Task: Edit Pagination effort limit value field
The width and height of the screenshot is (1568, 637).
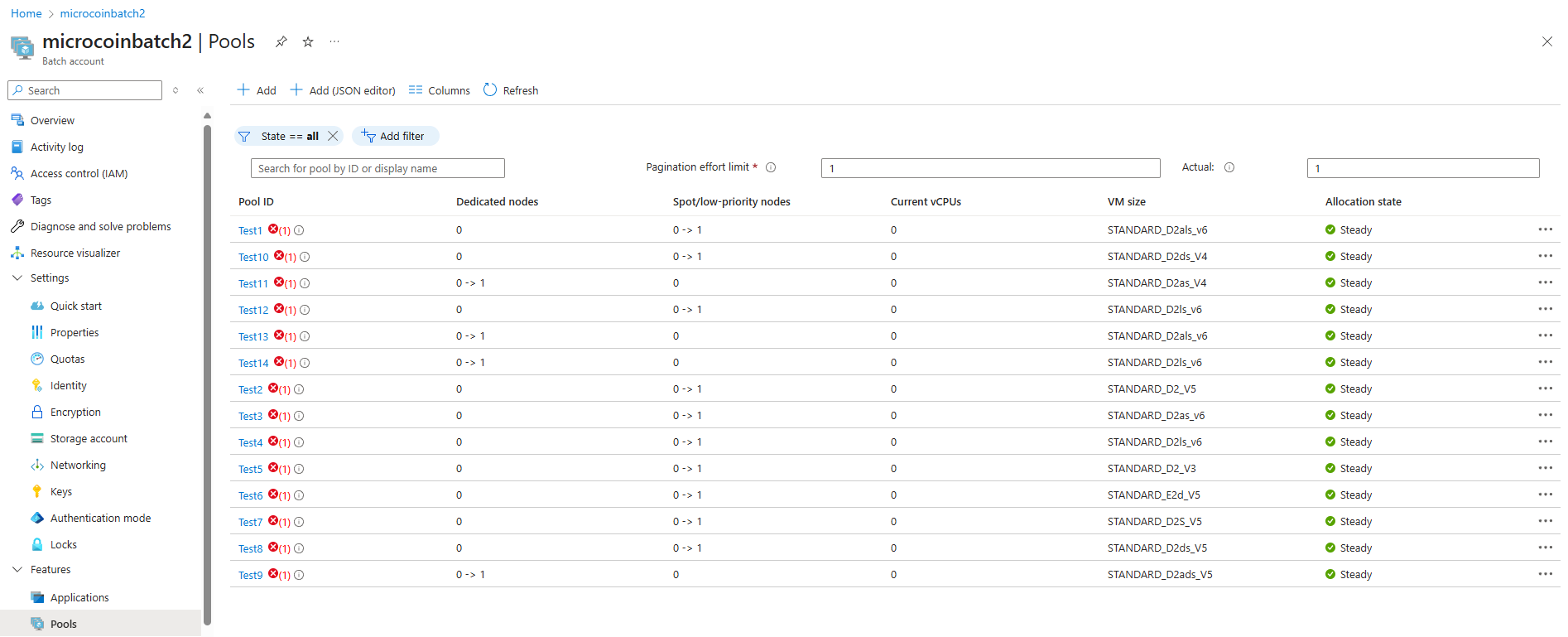Action: [990, 168]
